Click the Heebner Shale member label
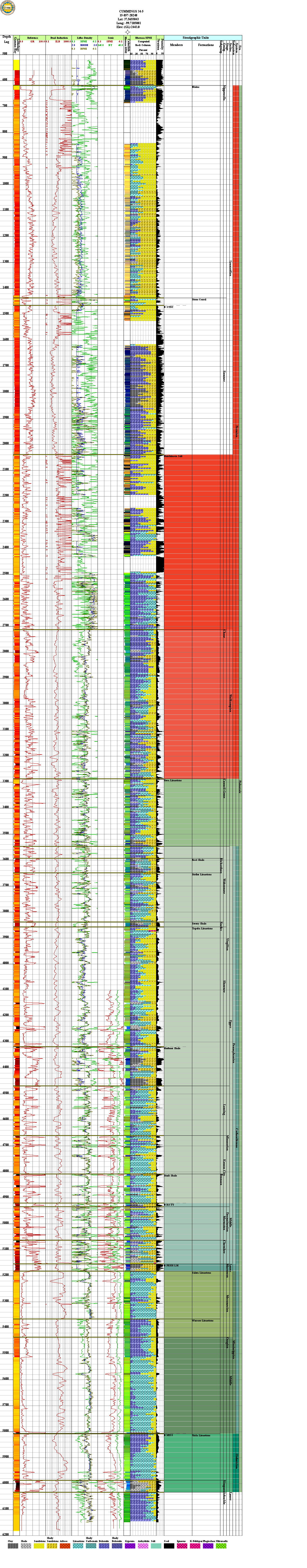 tap(172, 1048)
